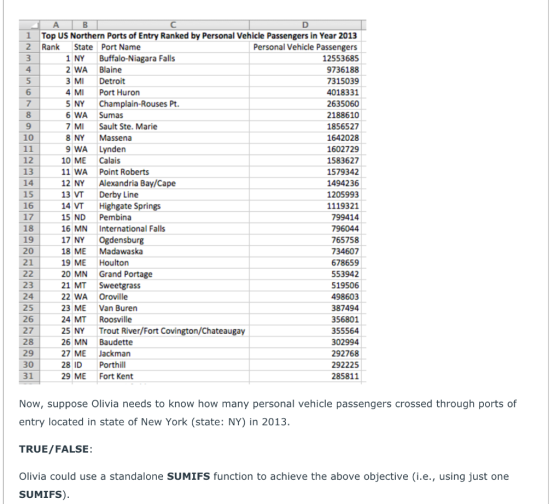Screen dimensions: 560x504
Task: Click the 'Point Roberts' cell
Action: coord(173,172)
